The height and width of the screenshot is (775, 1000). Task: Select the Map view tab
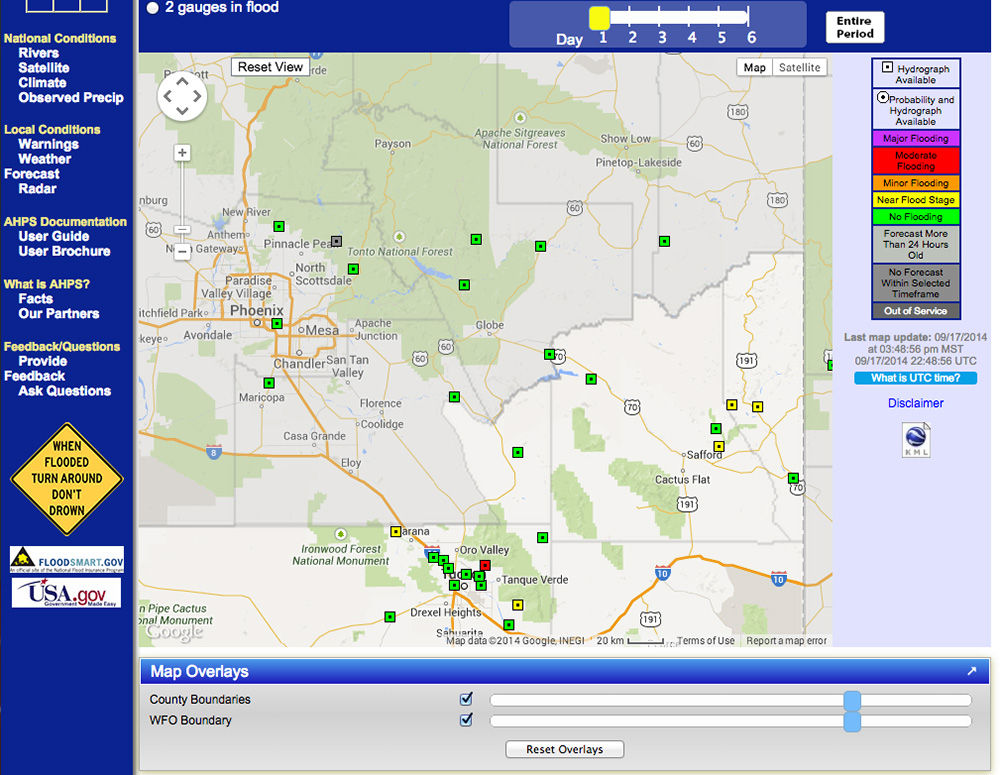(x=754, y=67)
